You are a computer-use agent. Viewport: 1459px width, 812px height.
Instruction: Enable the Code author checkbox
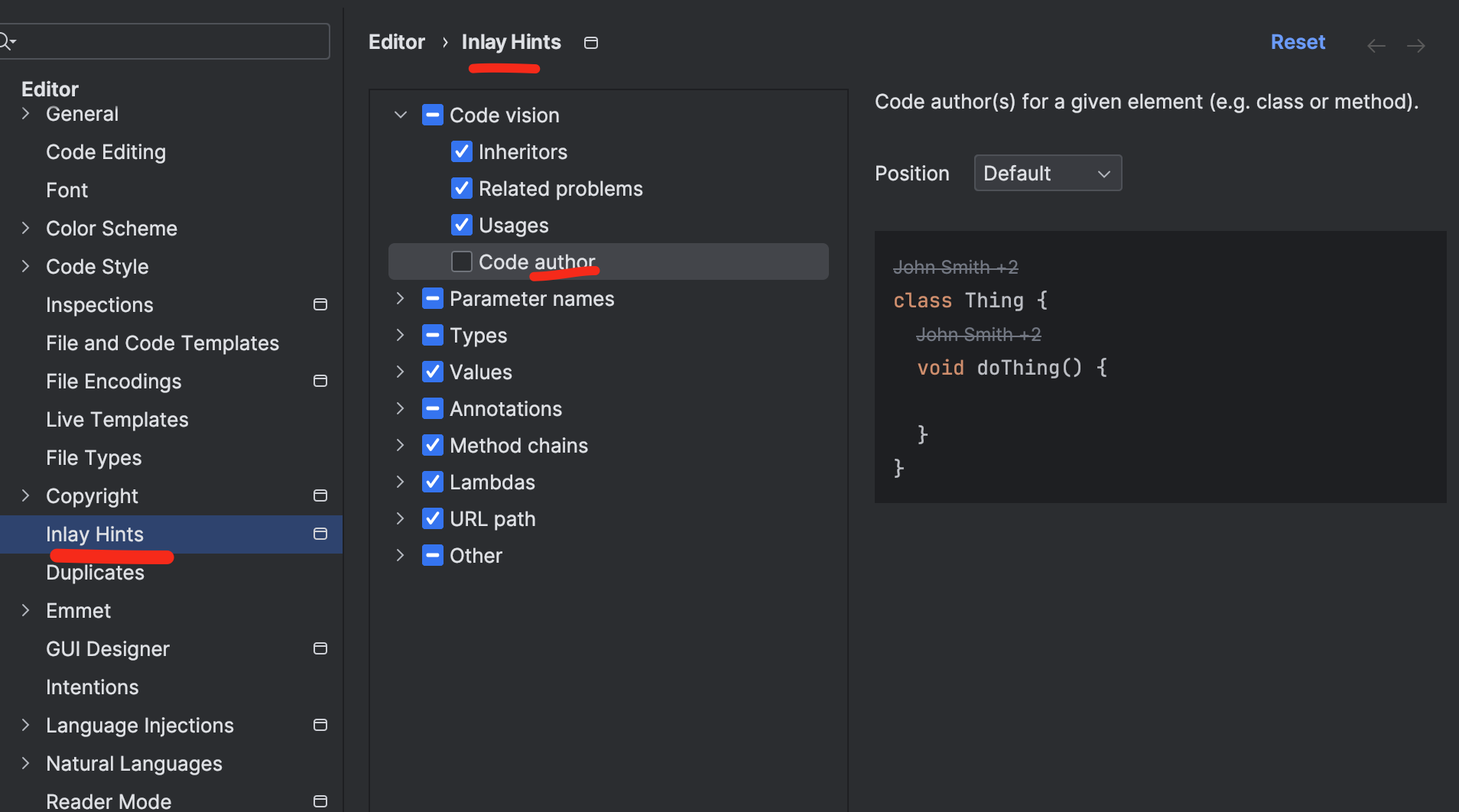[x=462, y=261]
